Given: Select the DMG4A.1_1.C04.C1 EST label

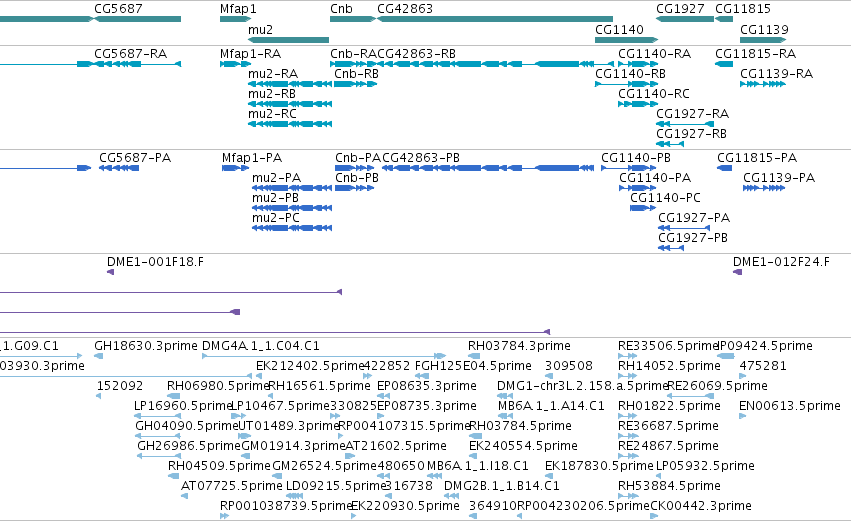Looking at the screenshot, I should tap(261, 346).
